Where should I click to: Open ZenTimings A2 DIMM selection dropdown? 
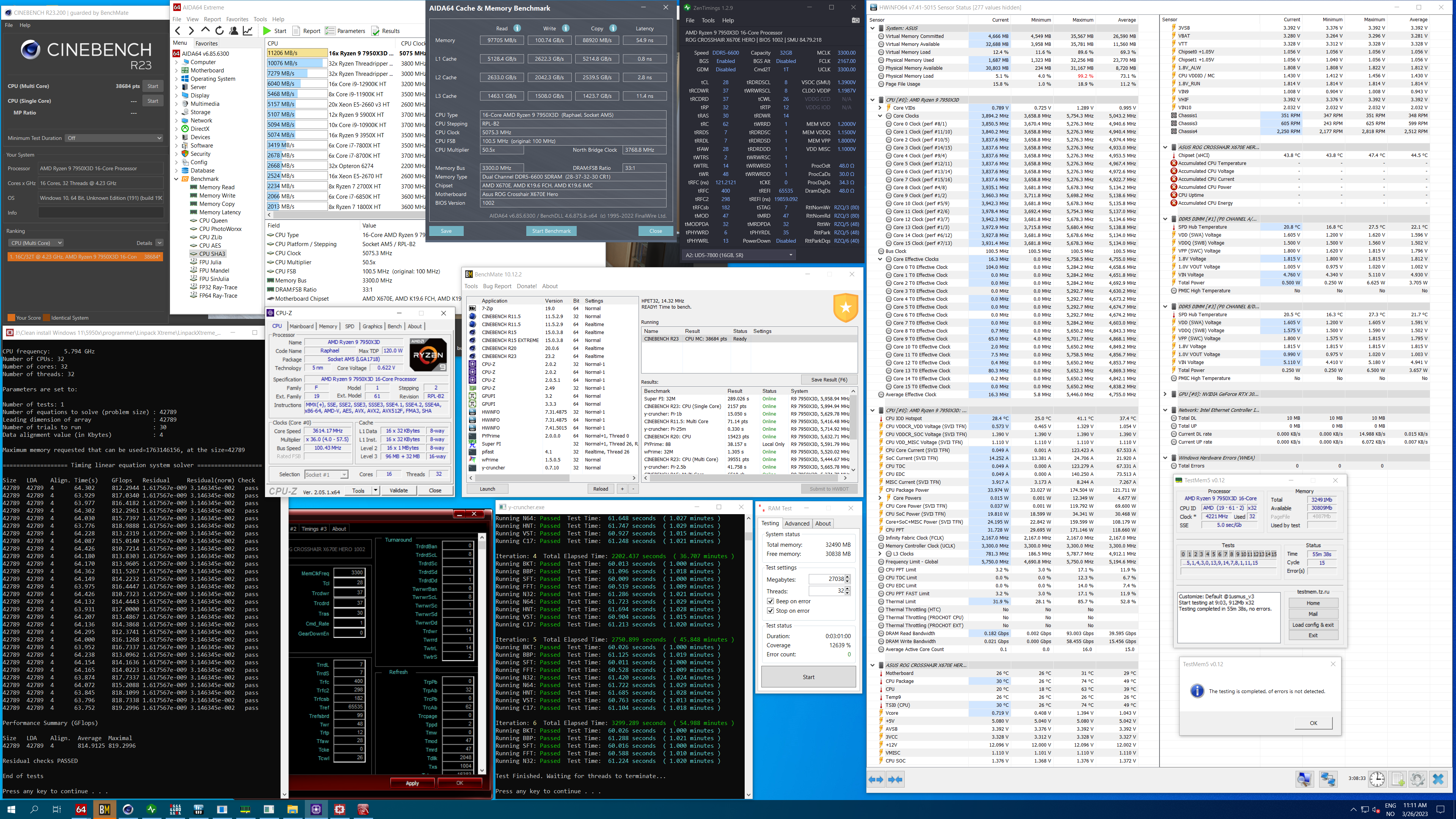pos(739,255)
